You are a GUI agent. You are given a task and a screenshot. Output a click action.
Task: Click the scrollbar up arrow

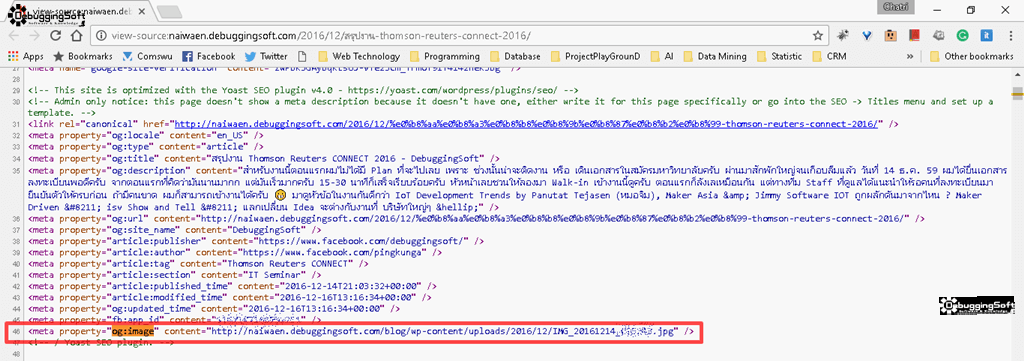tap(1017, 74)
